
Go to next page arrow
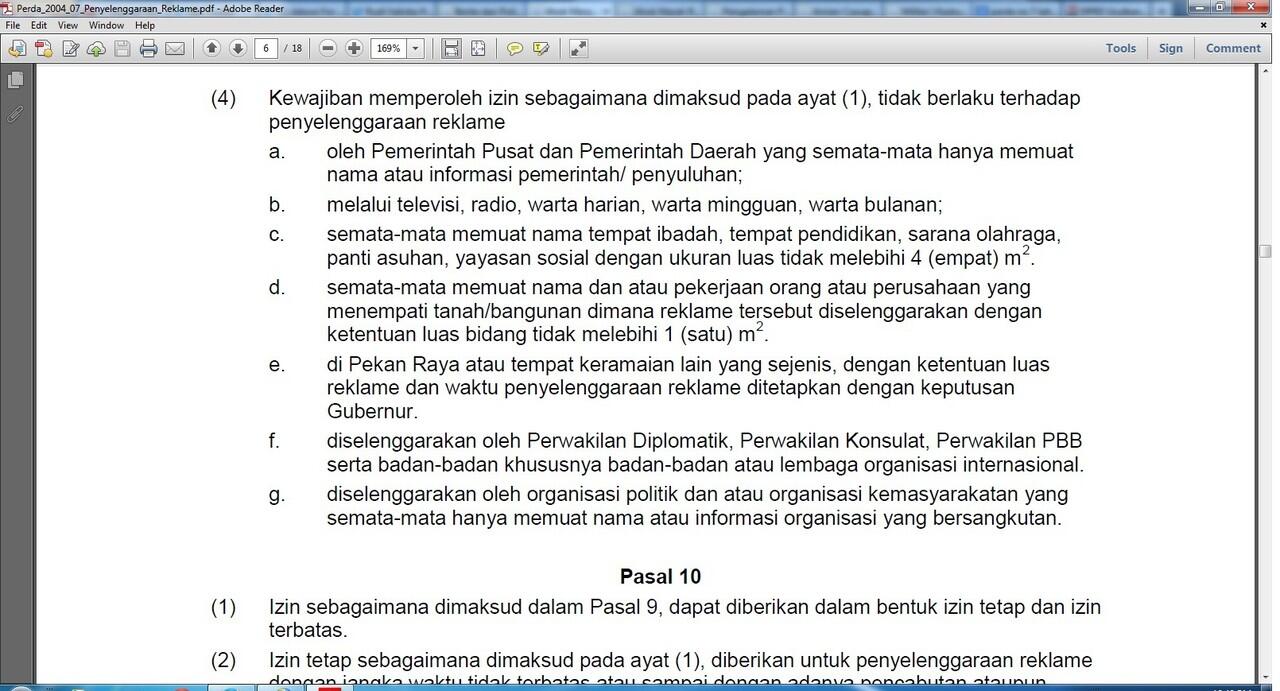[x=237, y=48]
